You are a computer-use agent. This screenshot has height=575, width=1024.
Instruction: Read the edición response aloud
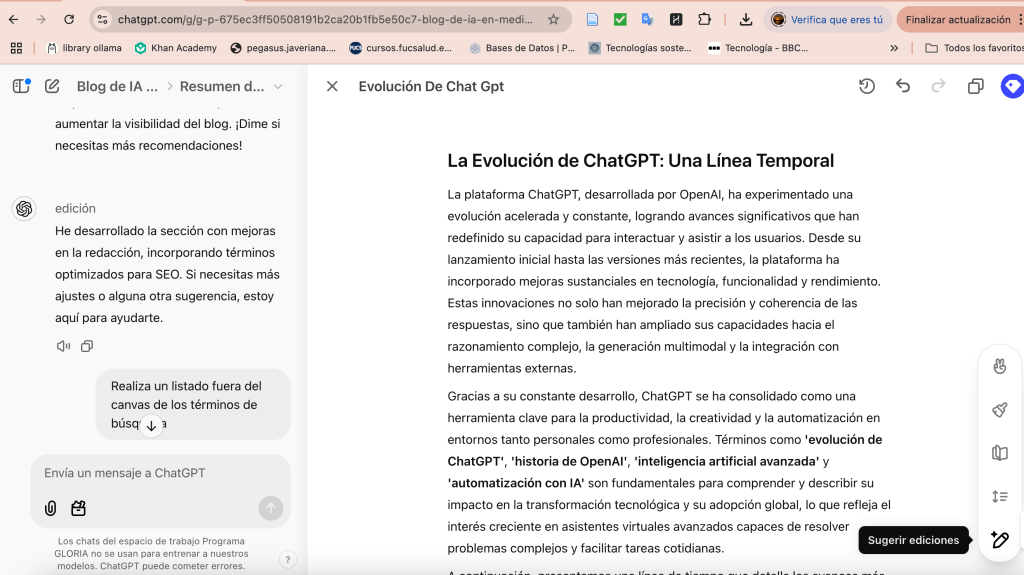click(63, 346)
